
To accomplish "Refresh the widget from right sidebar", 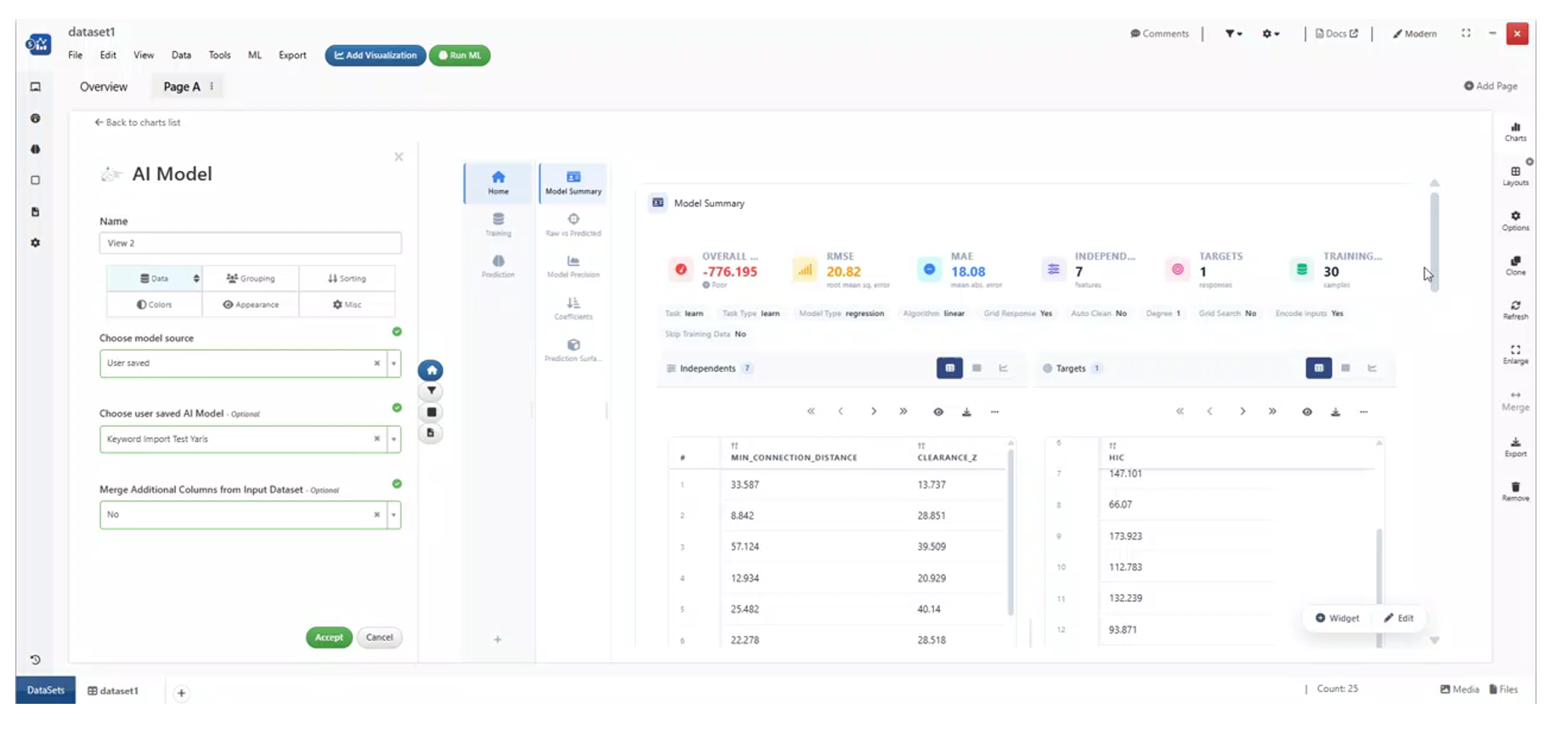I will (x=1515, y=310).
